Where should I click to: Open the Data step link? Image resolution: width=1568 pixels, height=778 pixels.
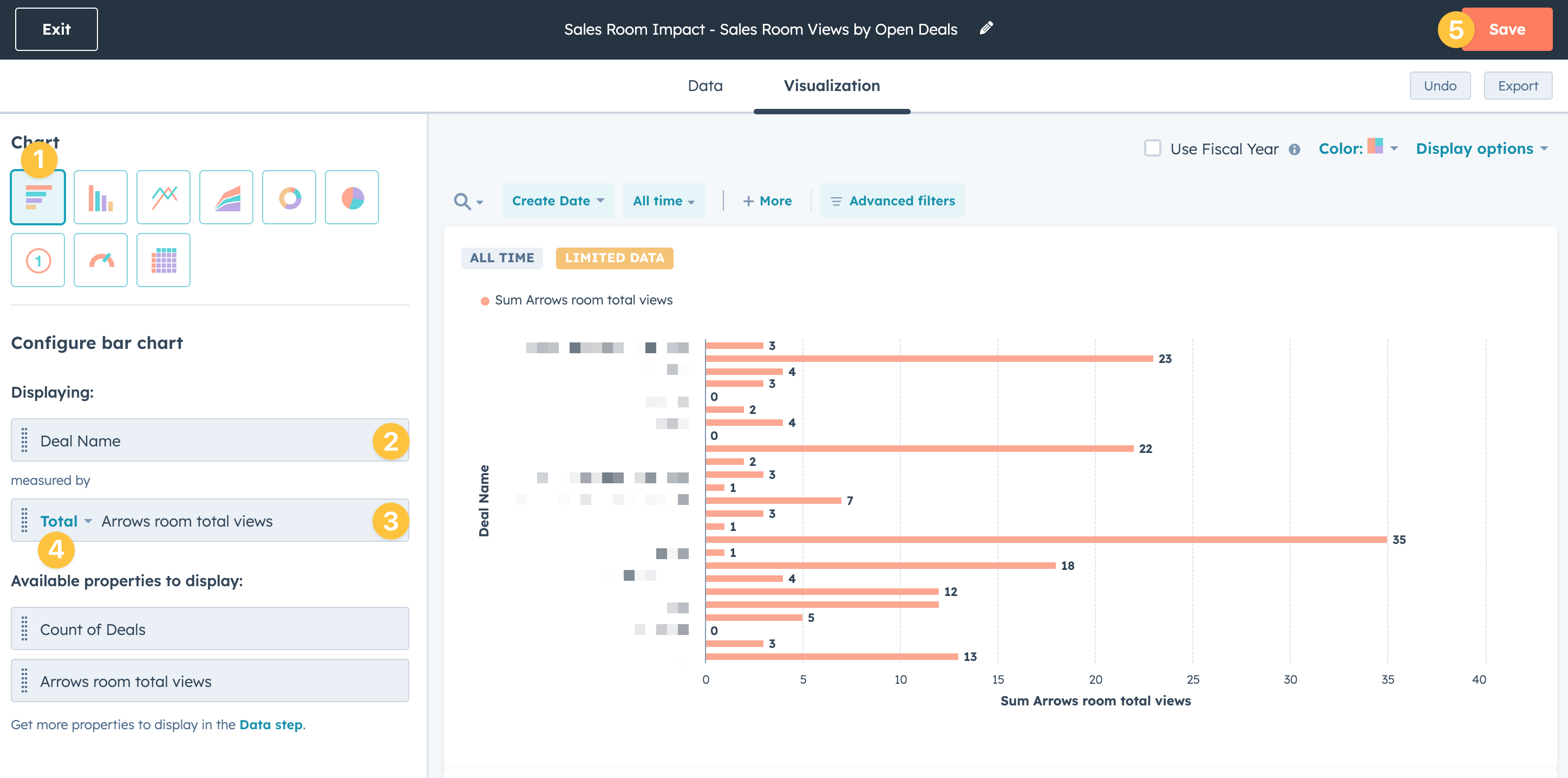270,724
